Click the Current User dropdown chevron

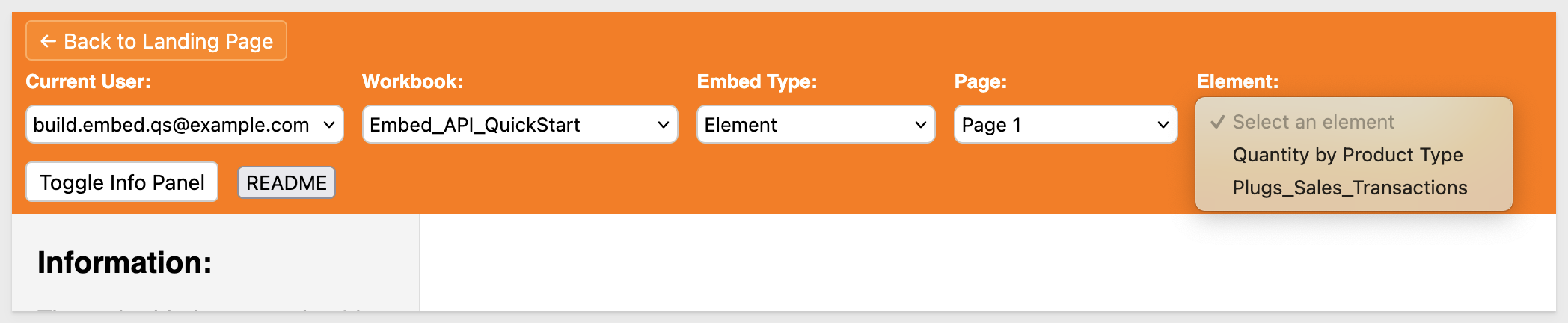328,125
